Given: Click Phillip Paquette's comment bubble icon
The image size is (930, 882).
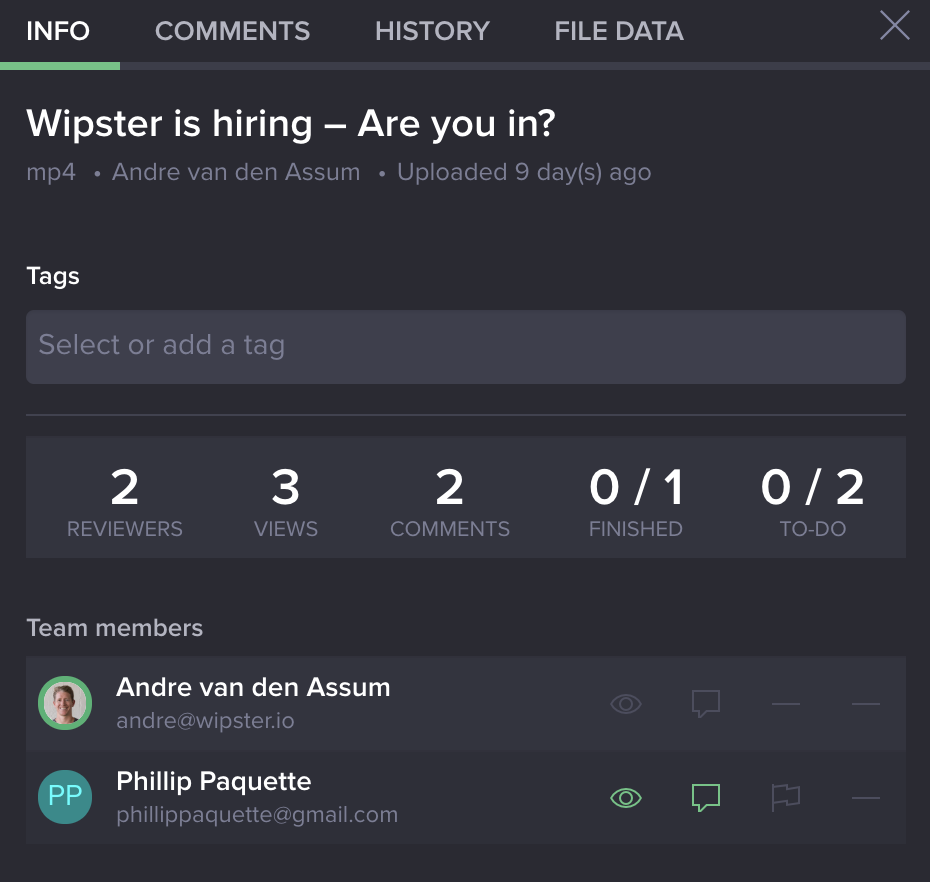Looking at the screenshot, I should (x=706, y=797).
